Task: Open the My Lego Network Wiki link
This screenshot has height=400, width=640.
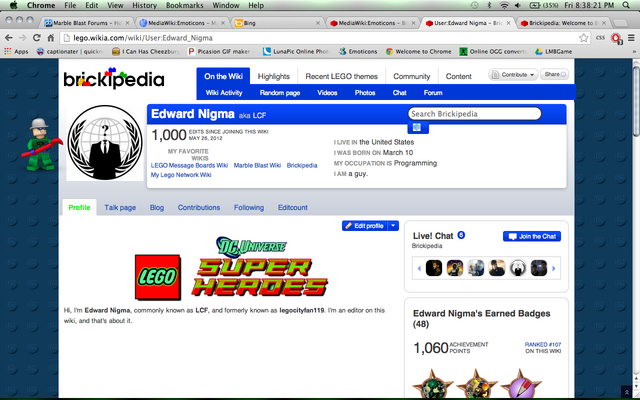Action: pos(181,175)
